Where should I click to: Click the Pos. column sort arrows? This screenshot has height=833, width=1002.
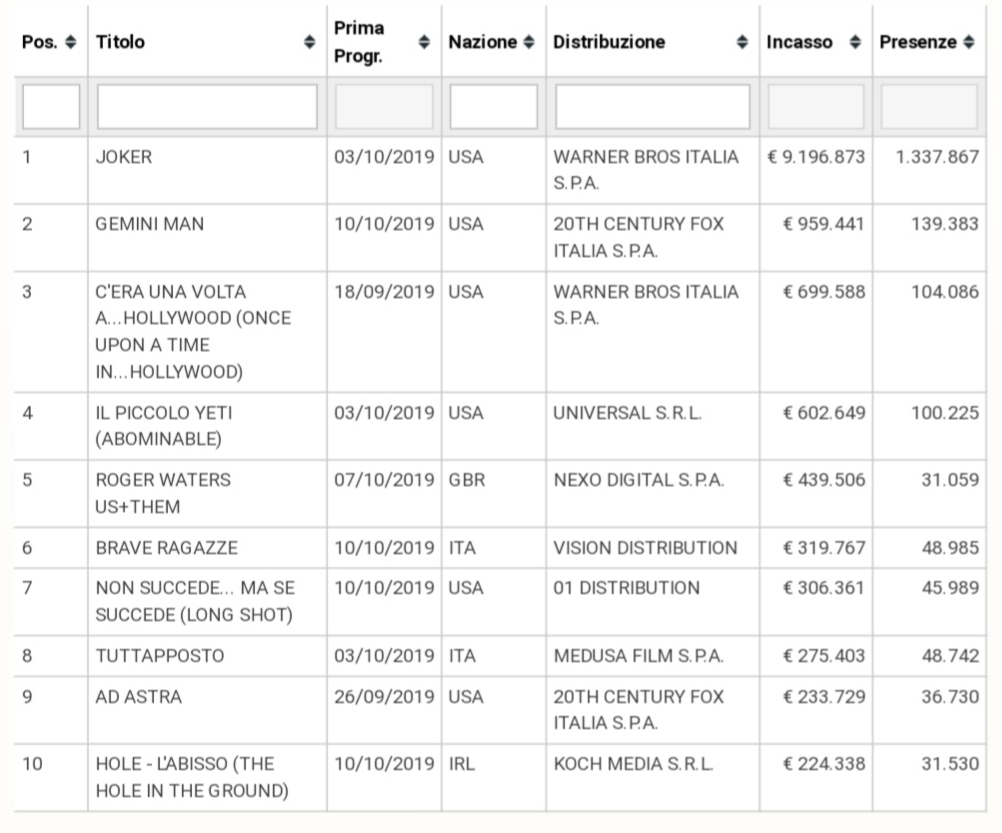click(70, 43)
